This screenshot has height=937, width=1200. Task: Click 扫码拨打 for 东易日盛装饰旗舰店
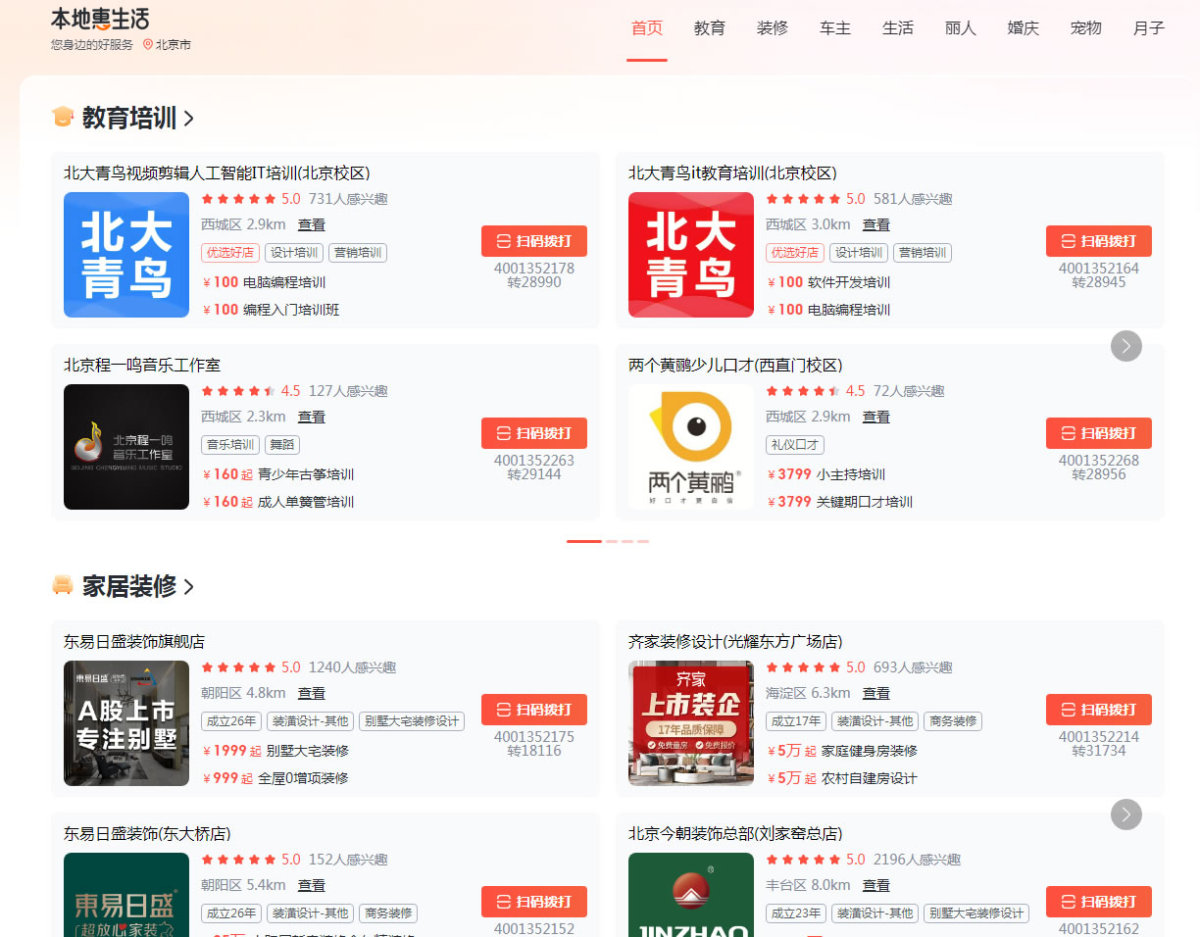coord(534,709)
